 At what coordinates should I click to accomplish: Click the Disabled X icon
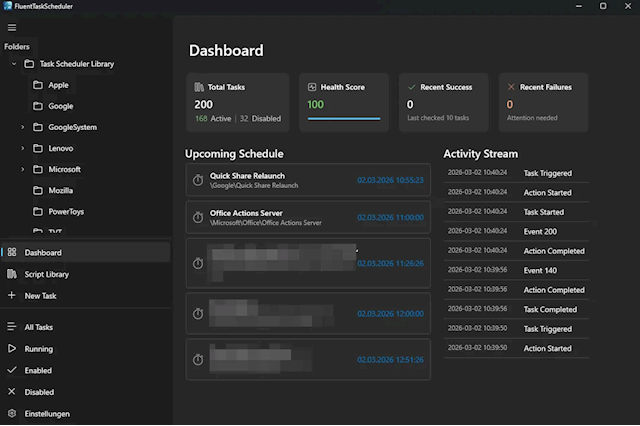[x=12, y=392]
